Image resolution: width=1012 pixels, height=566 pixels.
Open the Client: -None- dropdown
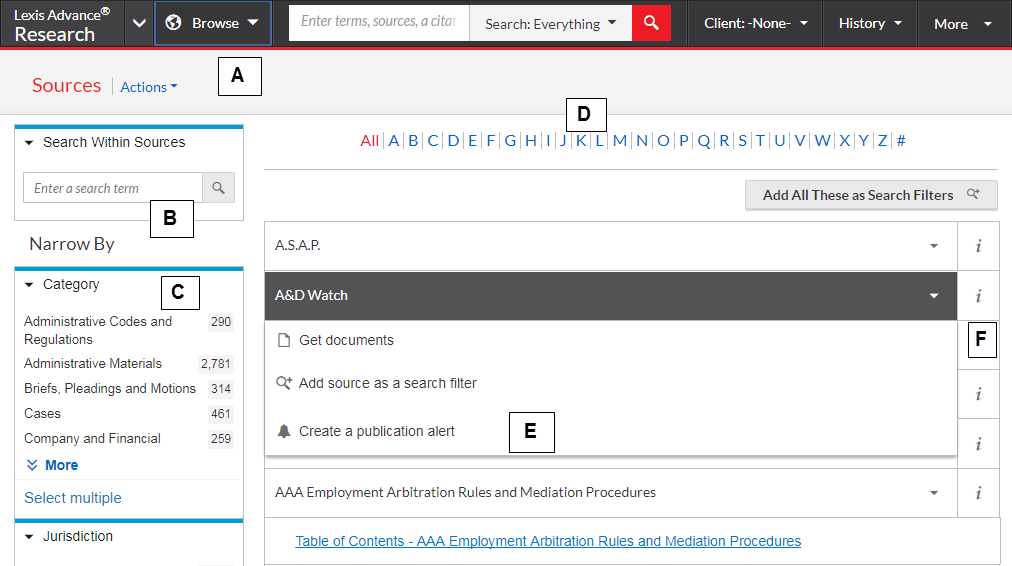(x=756, y=23)
